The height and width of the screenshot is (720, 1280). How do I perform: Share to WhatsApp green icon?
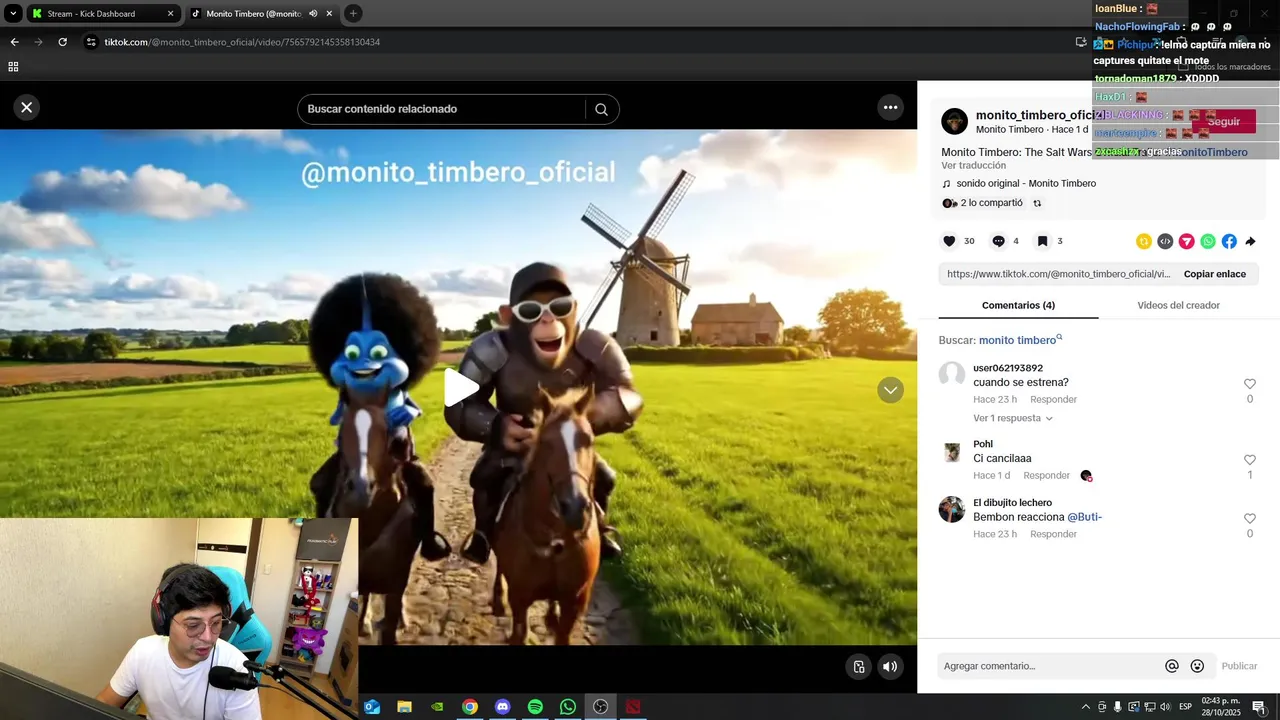[1208, 241]
